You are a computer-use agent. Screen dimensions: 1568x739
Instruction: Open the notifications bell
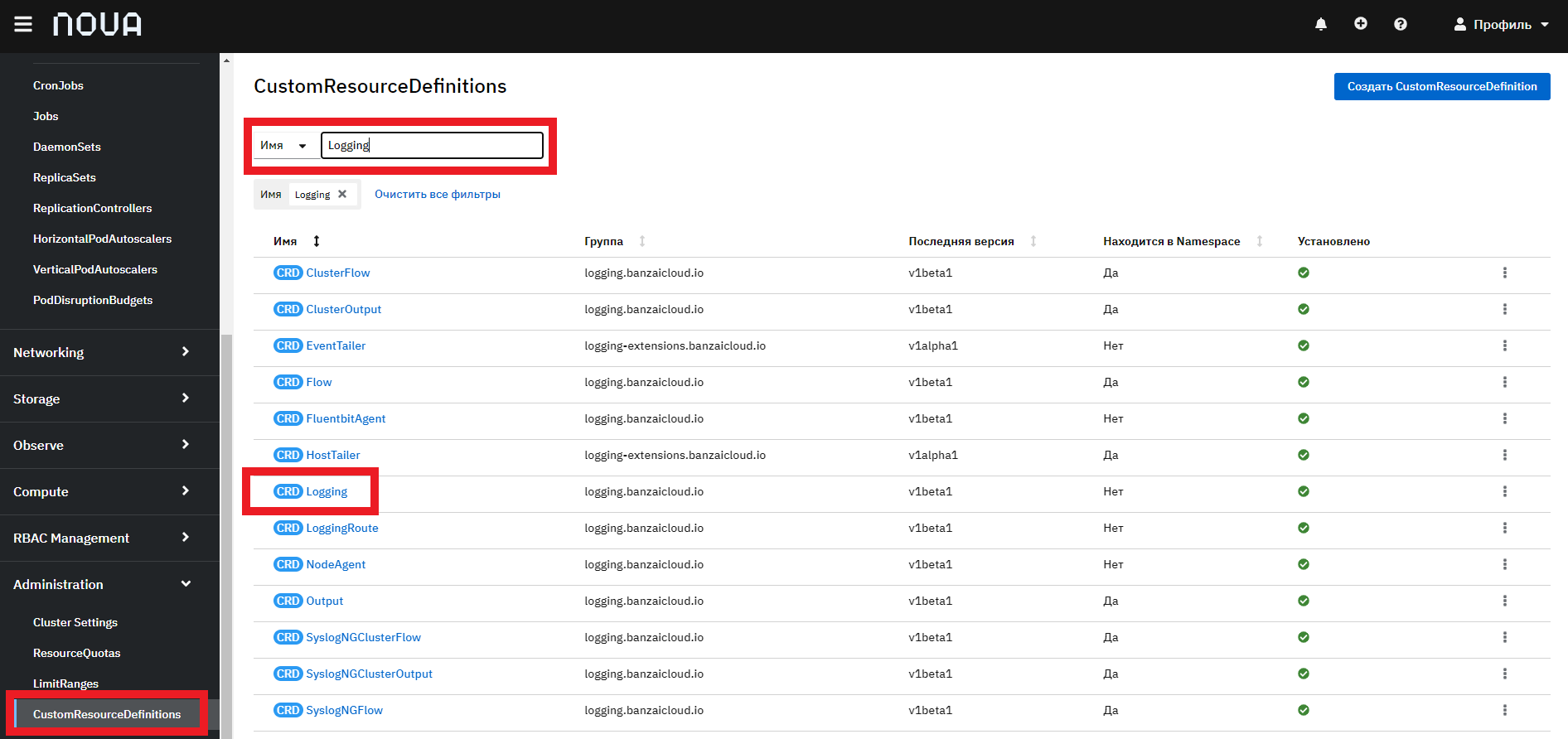pos(1321,24)
